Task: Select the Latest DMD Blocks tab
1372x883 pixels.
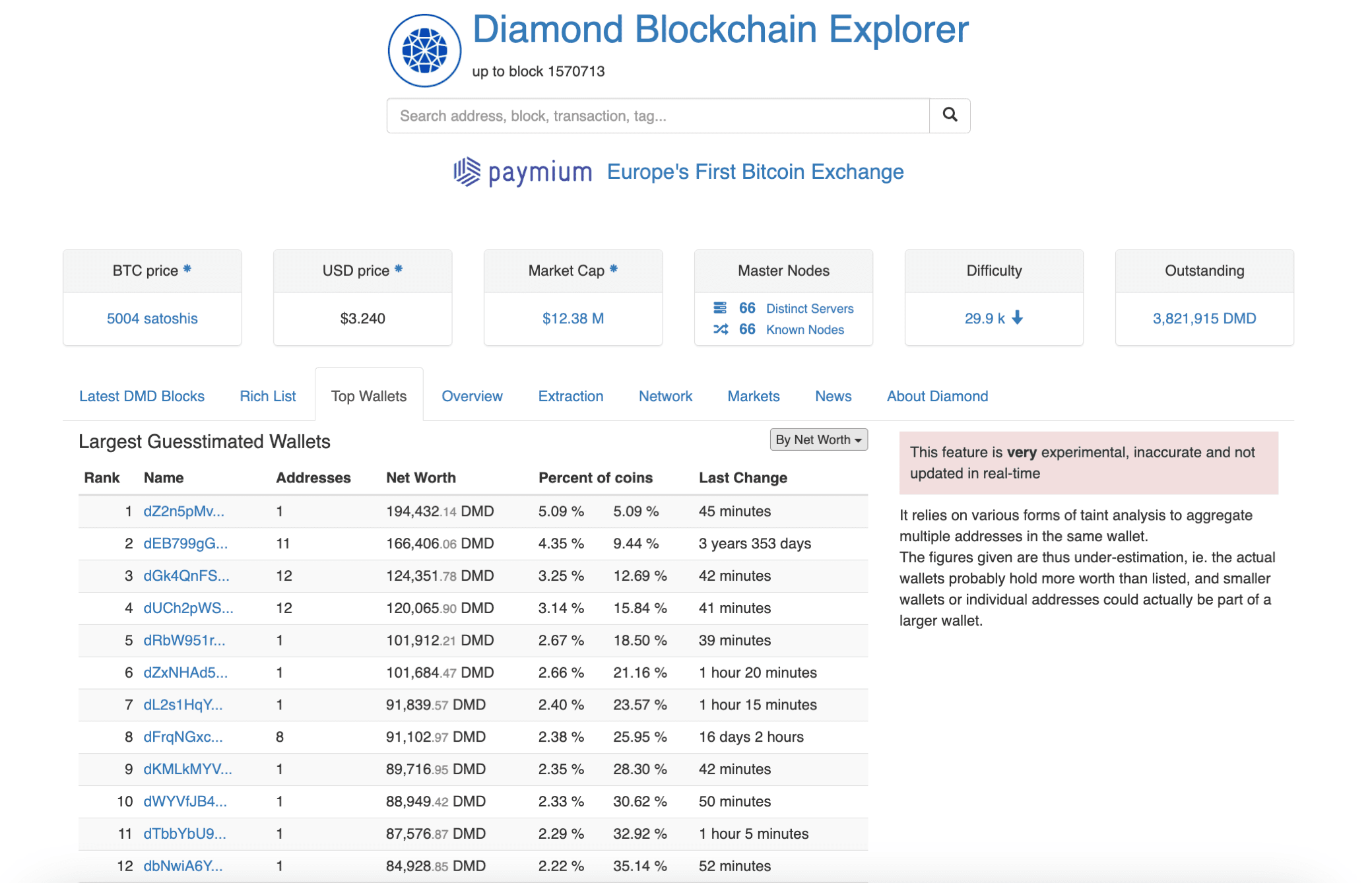Action: [x=142, y=396]
